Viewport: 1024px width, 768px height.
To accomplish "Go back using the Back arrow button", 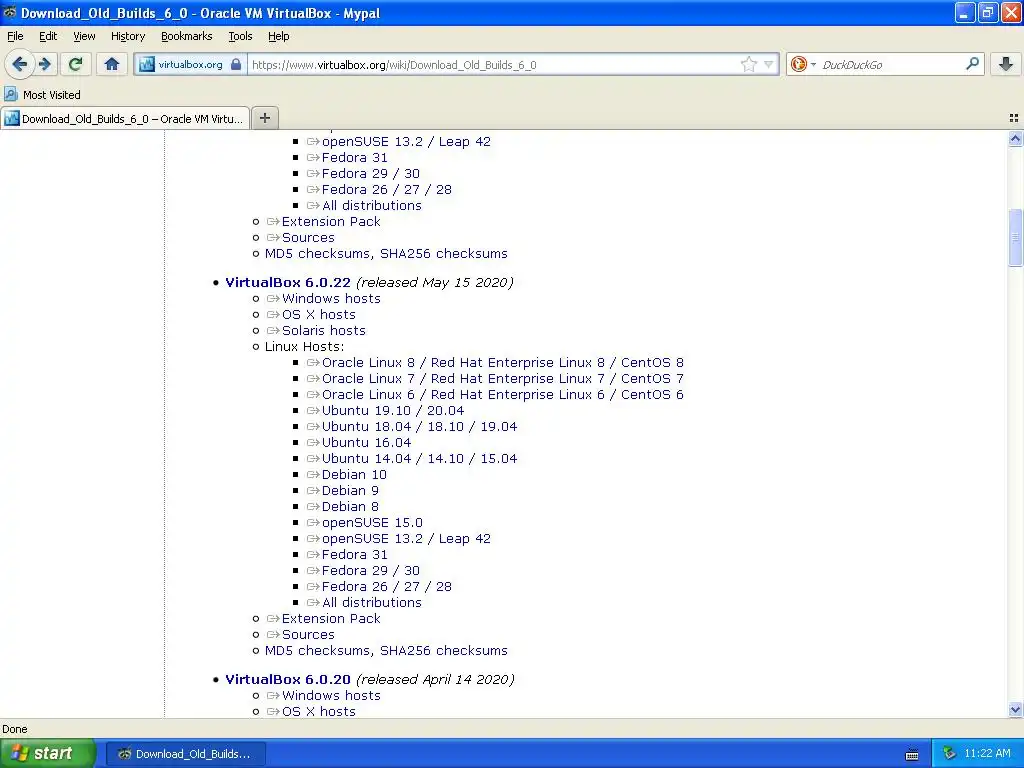I will pyautogui.click(x=19, y=64).
